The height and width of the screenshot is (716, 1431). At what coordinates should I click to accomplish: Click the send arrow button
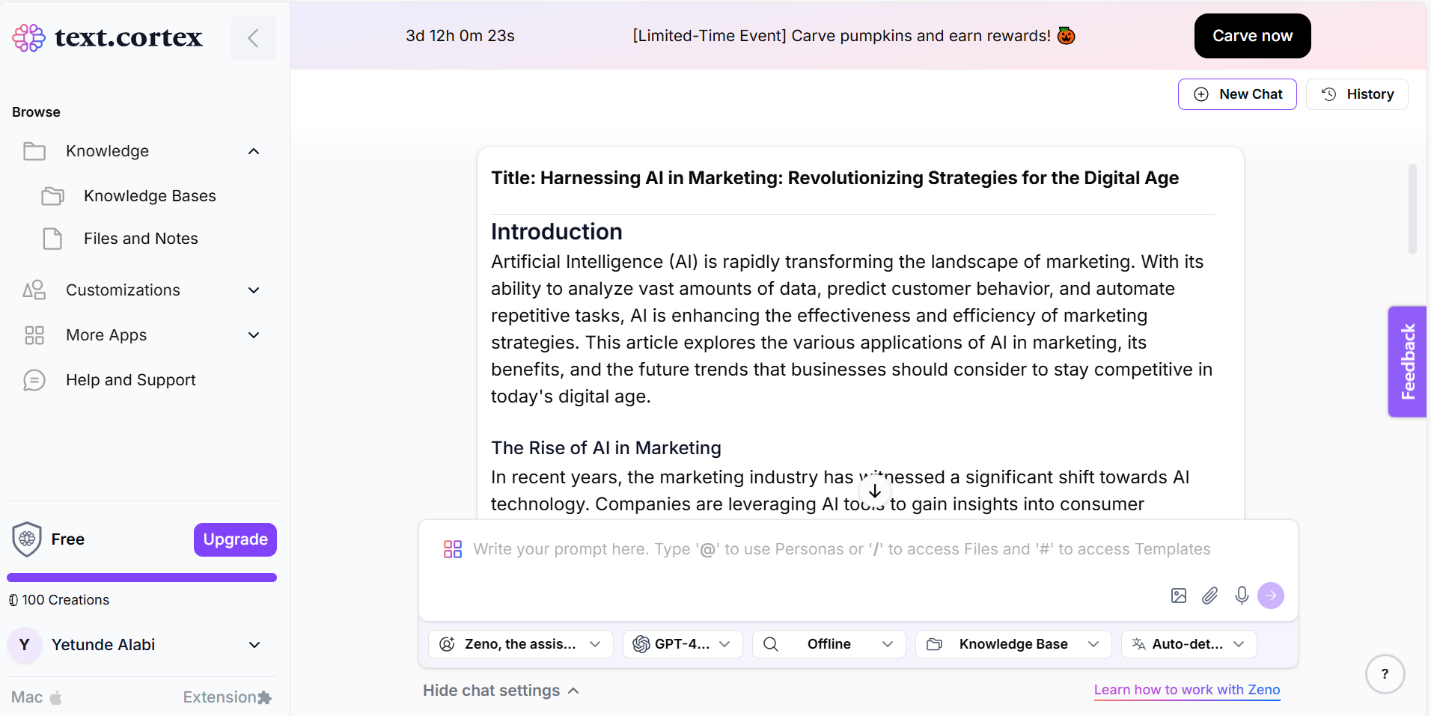coord(1271,596)
